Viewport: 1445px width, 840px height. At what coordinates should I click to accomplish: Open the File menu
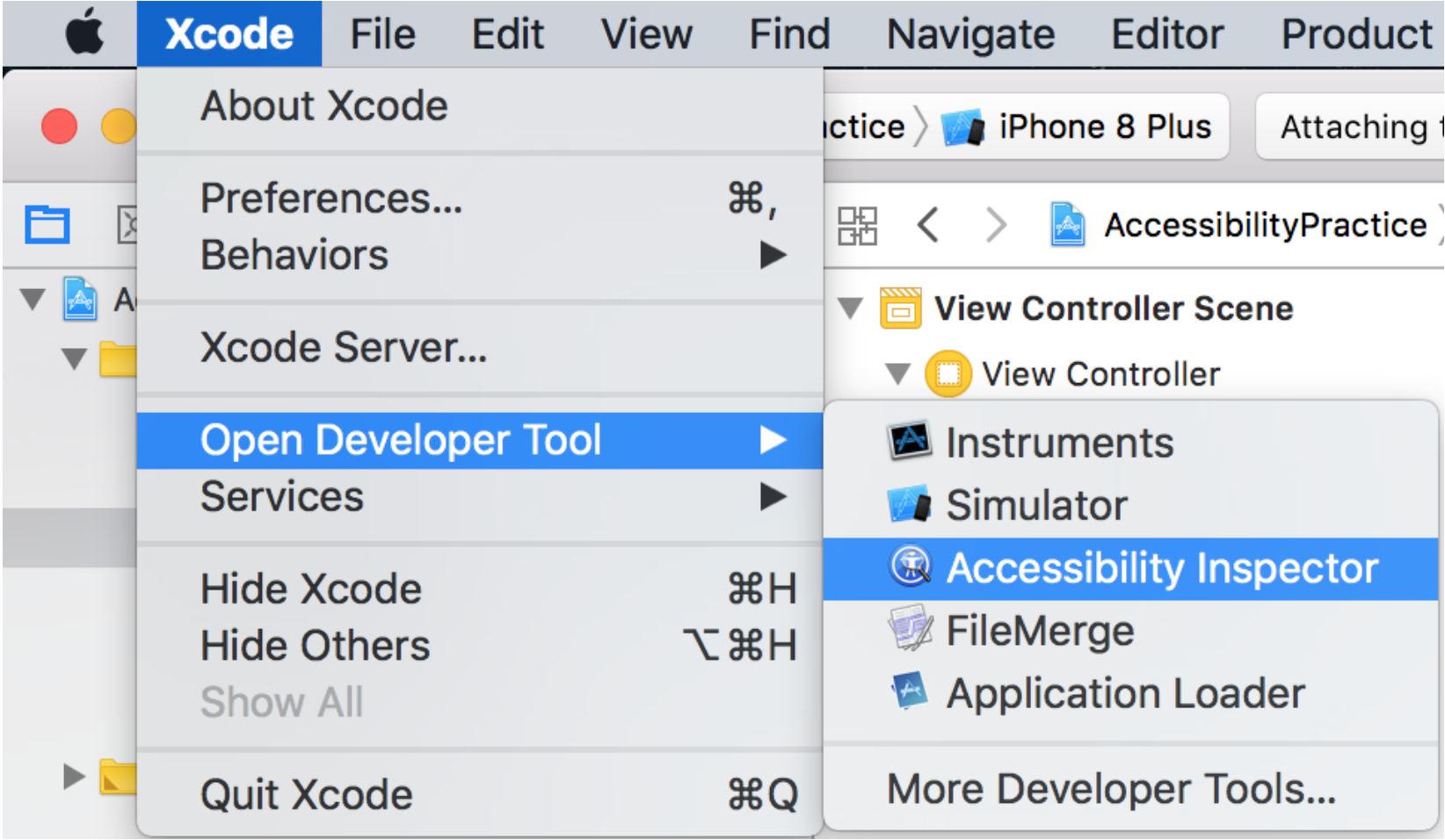[382, 34]
